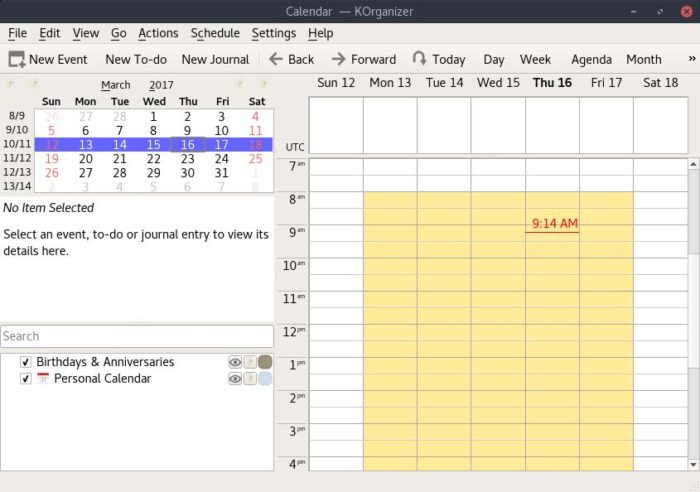
Task: Click the Birthdays & Anniversaries color swatch
Action: [265, 362]
